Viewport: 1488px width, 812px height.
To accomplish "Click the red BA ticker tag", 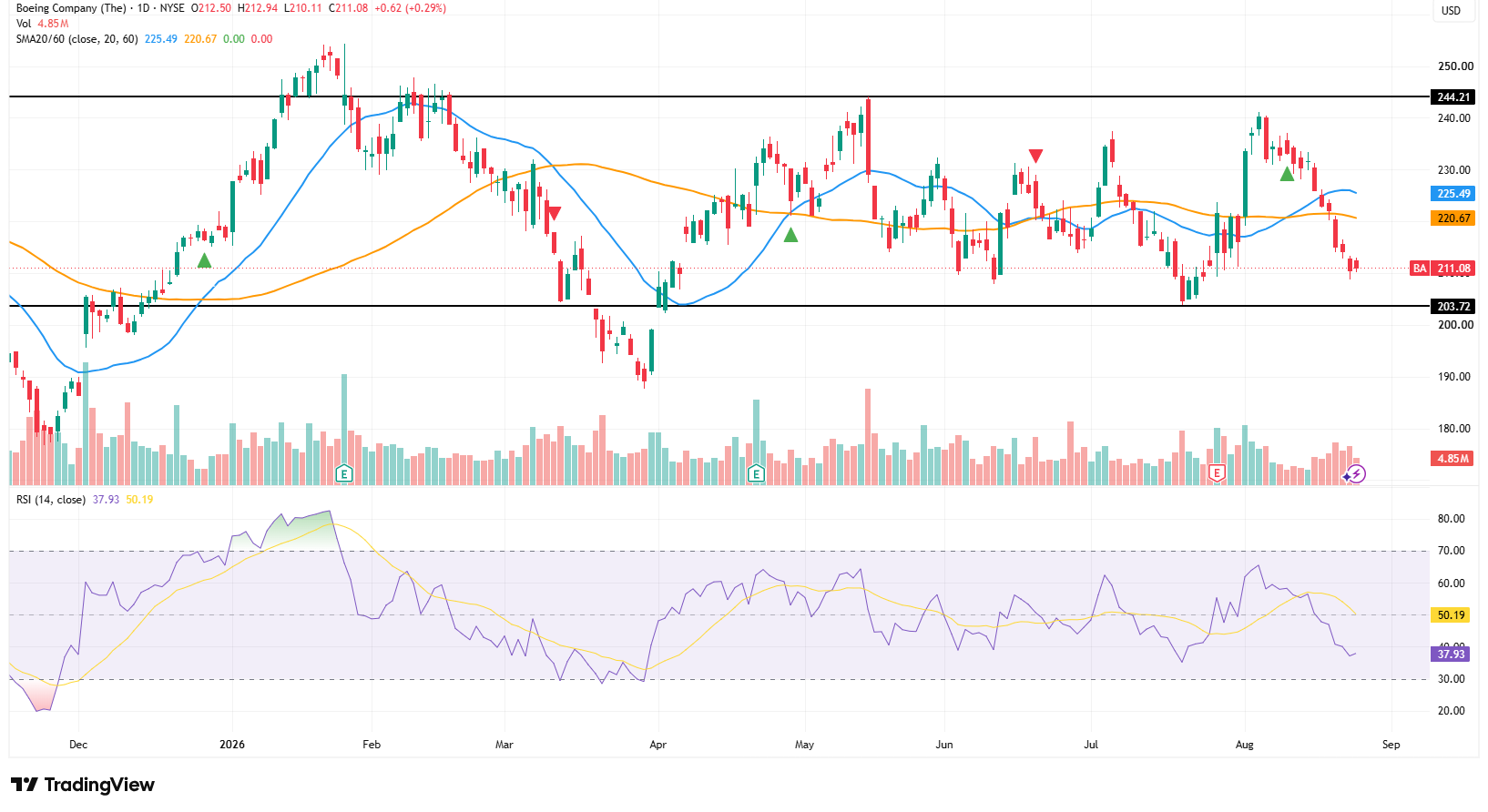I will pos(1420,269).
